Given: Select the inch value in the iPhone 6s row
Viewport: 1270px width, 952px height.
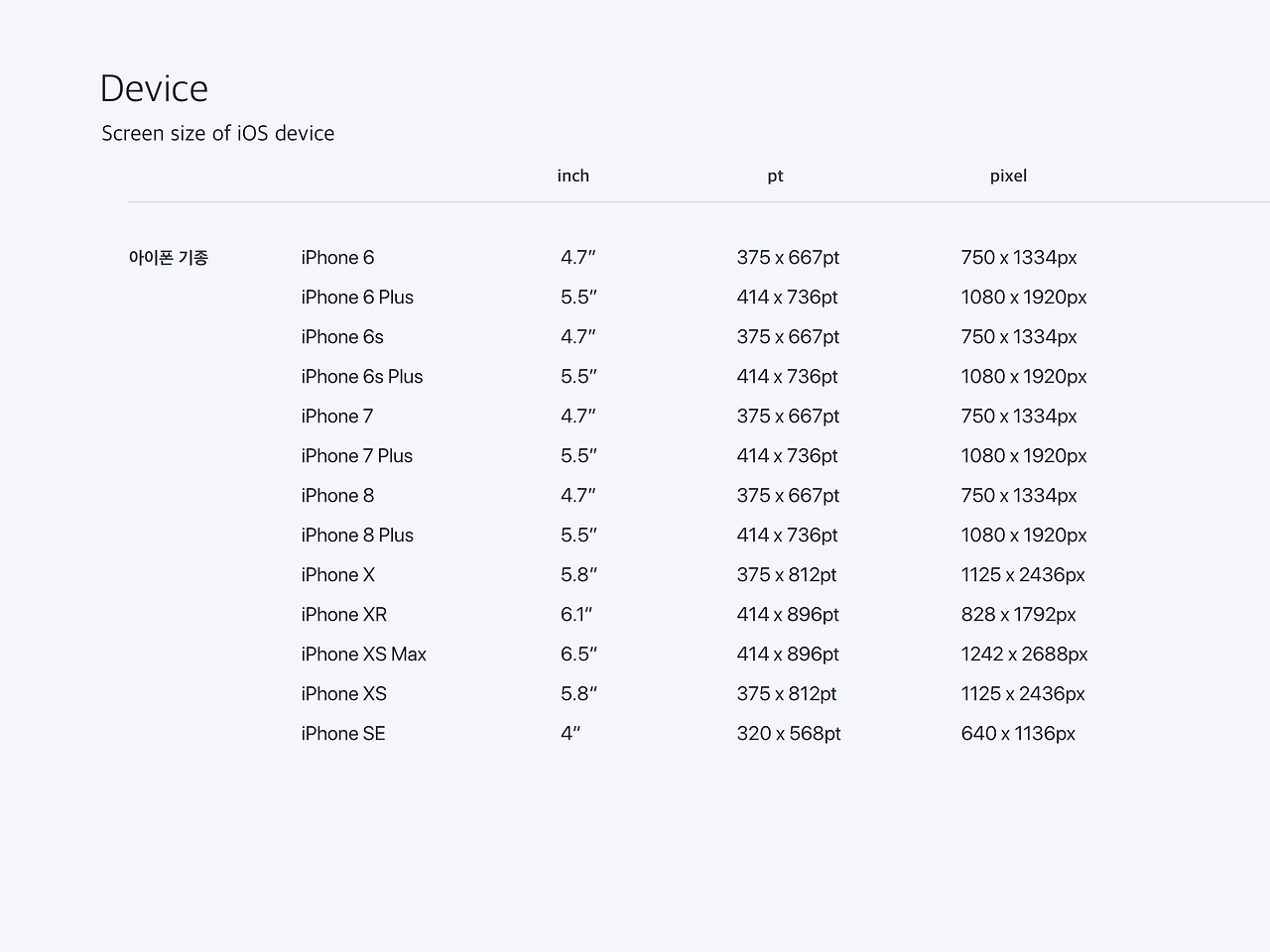Looking at the screenshot, I should pos(578,337).
